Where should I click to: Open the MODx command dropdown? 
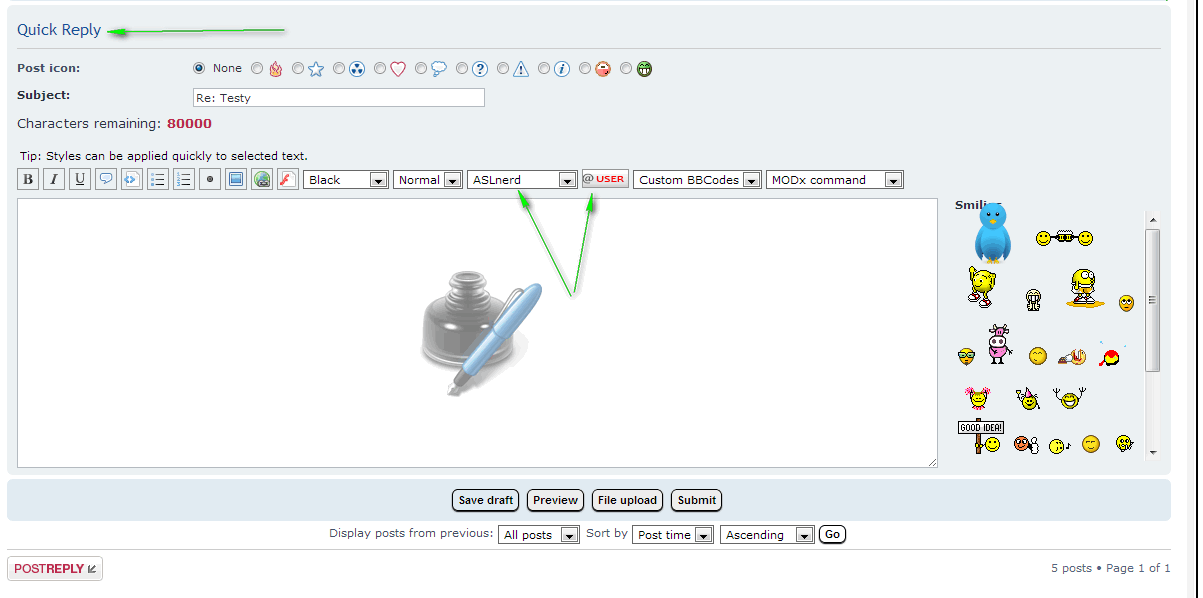tap(834, 180)
